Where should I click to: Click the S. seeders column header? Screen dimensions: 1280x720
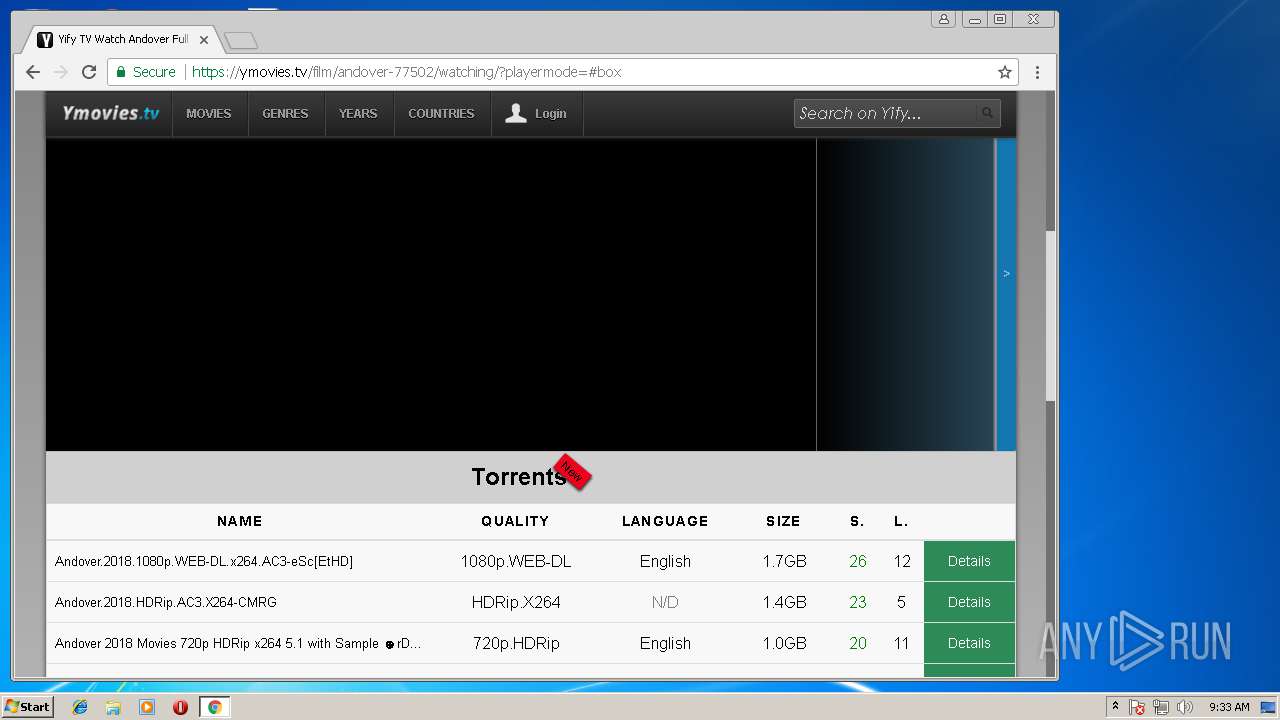click(x=857, y=521)
